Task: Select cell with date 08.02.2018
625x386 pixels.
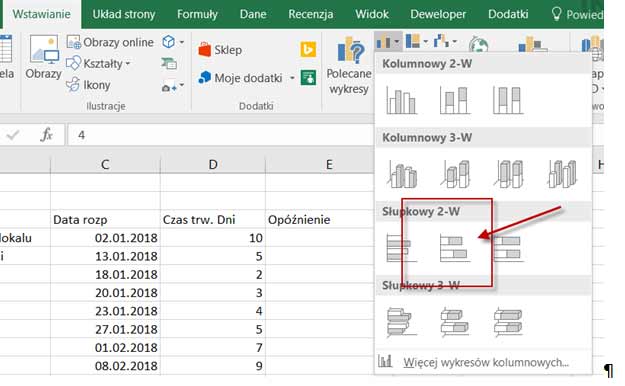Action: (105, 366)
